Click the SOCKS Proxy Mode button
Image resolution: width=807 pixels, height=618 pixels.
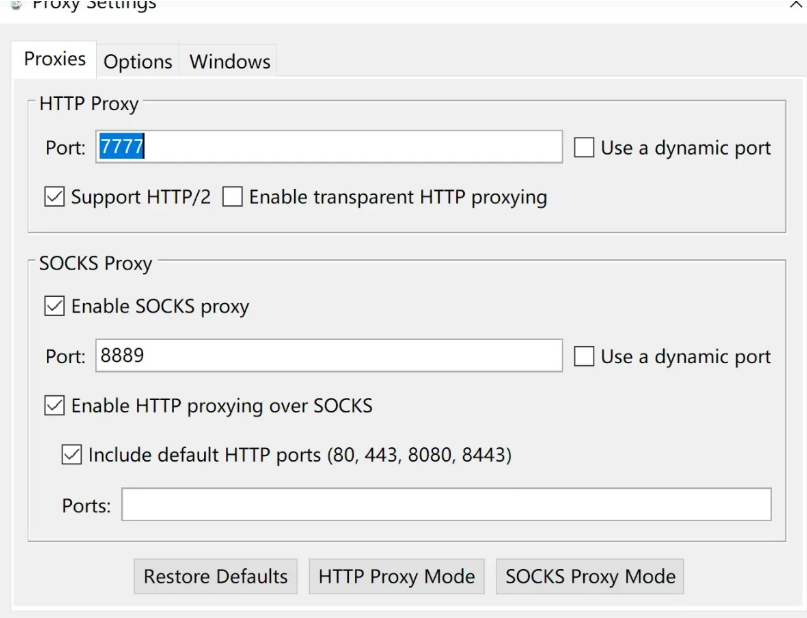[590, 576]
